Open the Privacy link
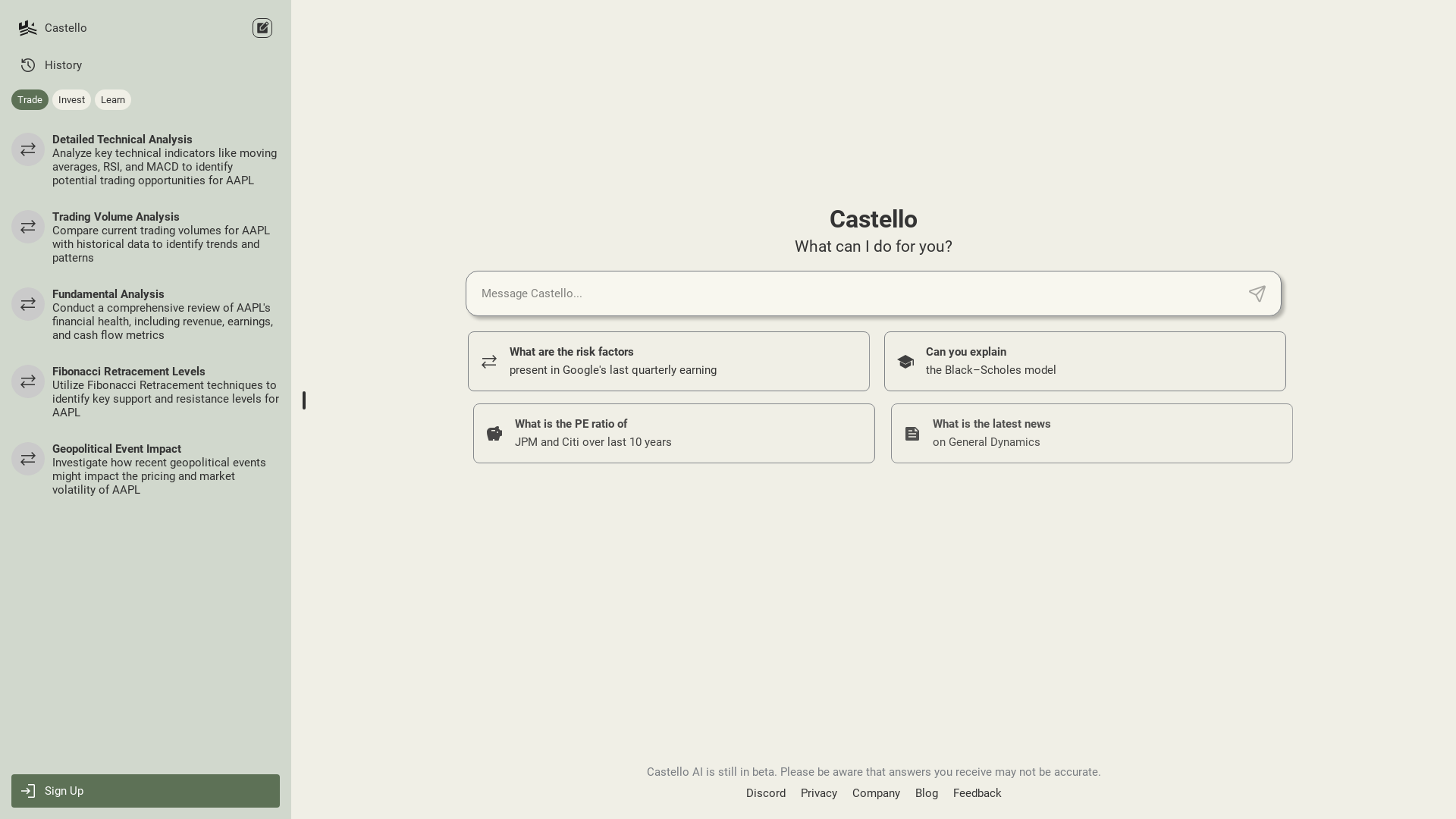Screen dimensions: 1456x819 [818, 793]
